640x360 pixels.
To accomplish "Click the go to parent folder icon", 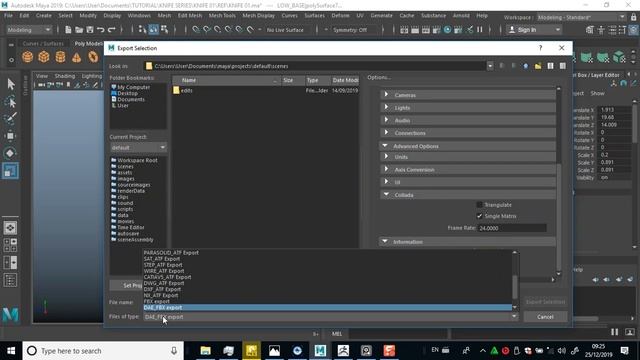I will [526, 66].
